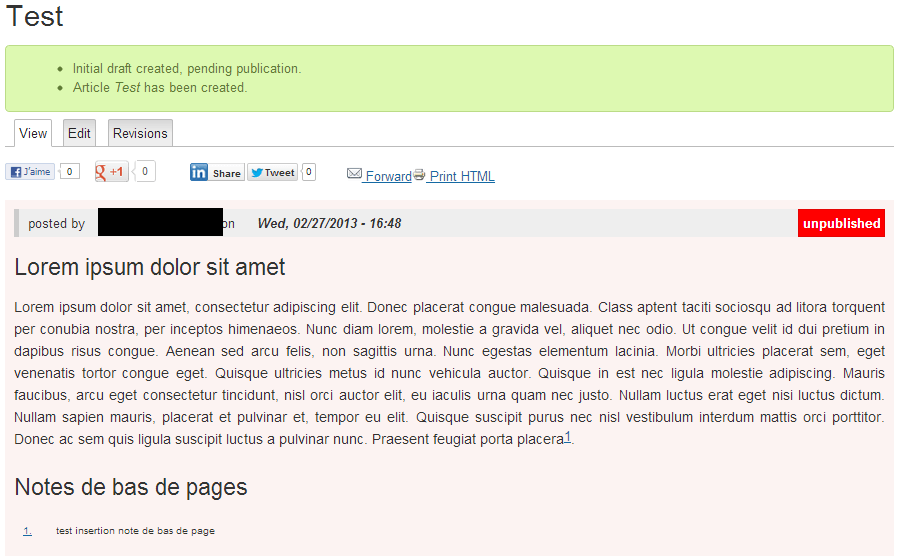Viewport: 901px width, 556px height.
Task: Click the Twitter Tweet button
Action: tap(273, 173)
